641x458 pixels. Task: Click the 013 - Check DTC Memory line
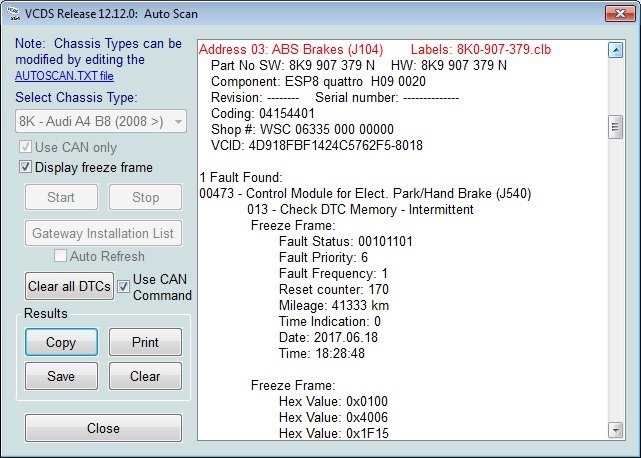(x=360, y=209)
